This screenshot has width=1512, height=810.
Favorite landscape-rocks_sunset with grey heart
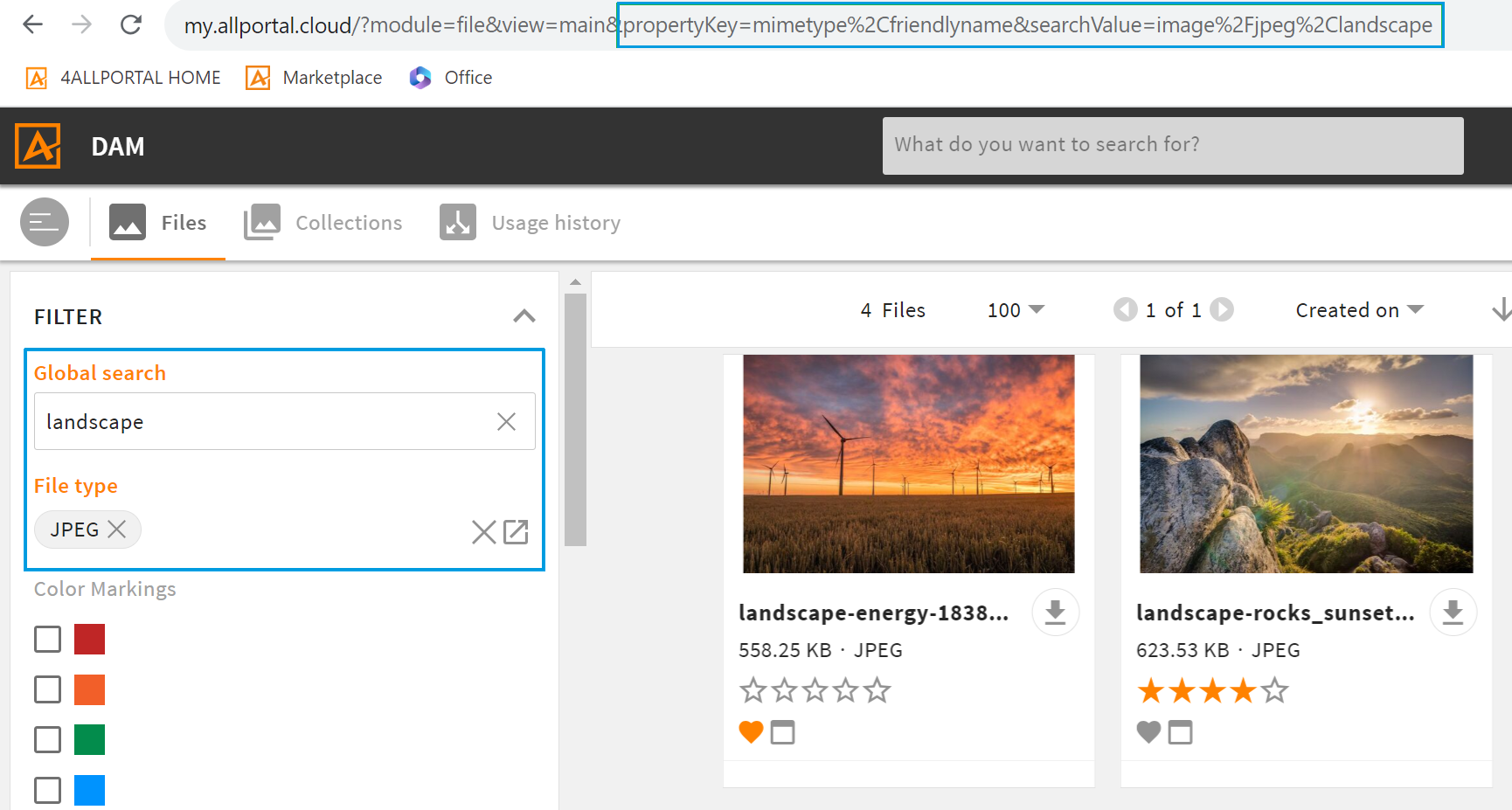pos(1149,732)
